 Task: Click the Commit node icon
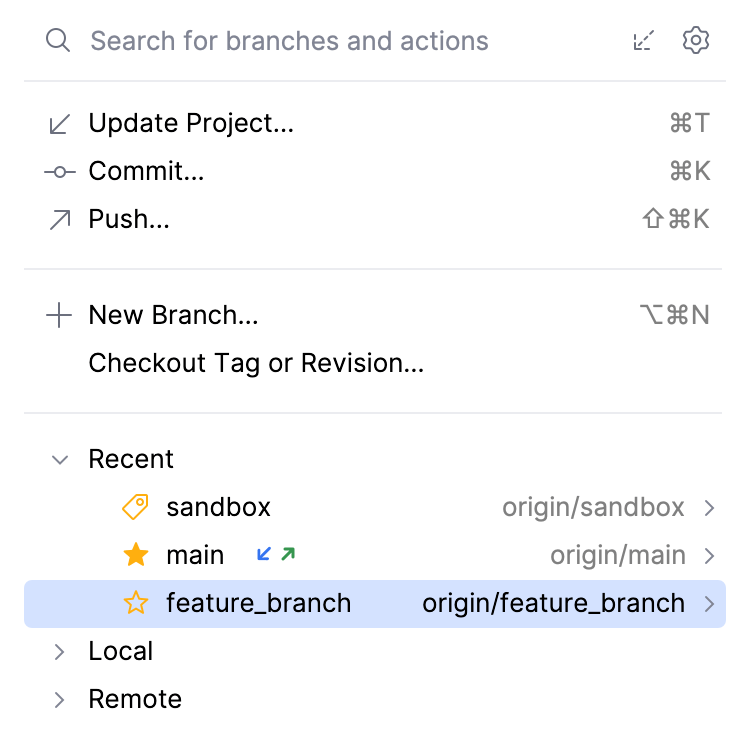point(60,172)
